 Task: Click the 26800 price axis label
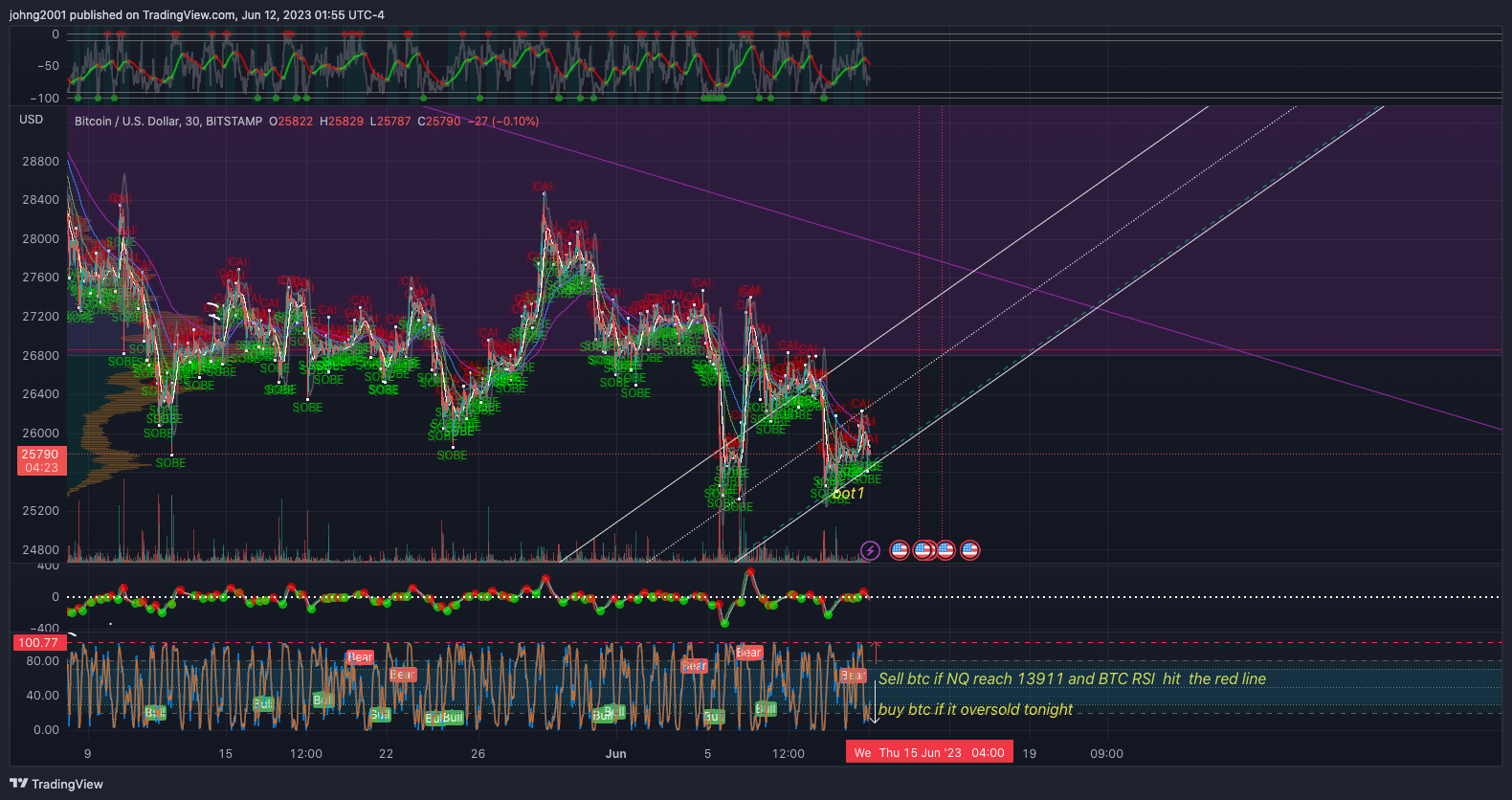click(x=40, y=356)
